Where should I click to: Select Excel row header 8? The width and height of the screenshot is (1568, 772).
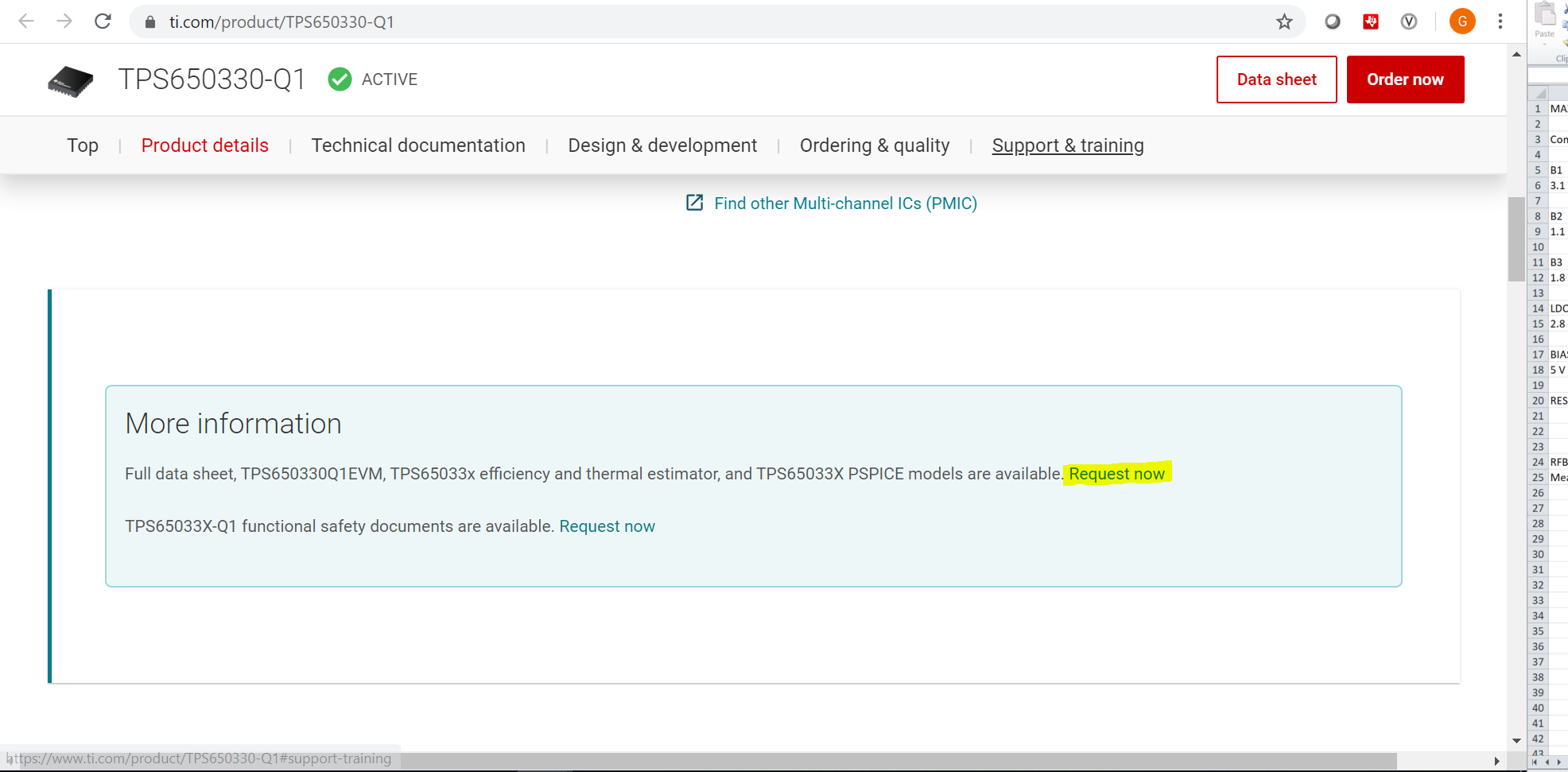(x=1538, y=216)
